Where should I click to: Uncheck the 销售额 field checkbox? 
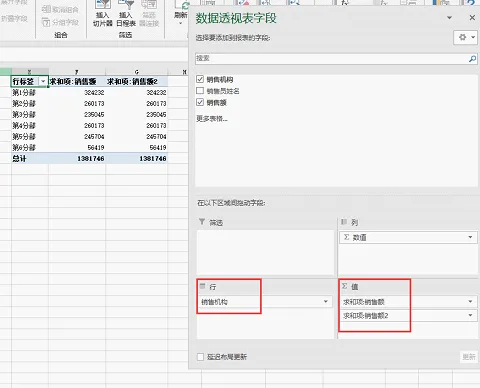pyautogui.click(x=200, y=102)
